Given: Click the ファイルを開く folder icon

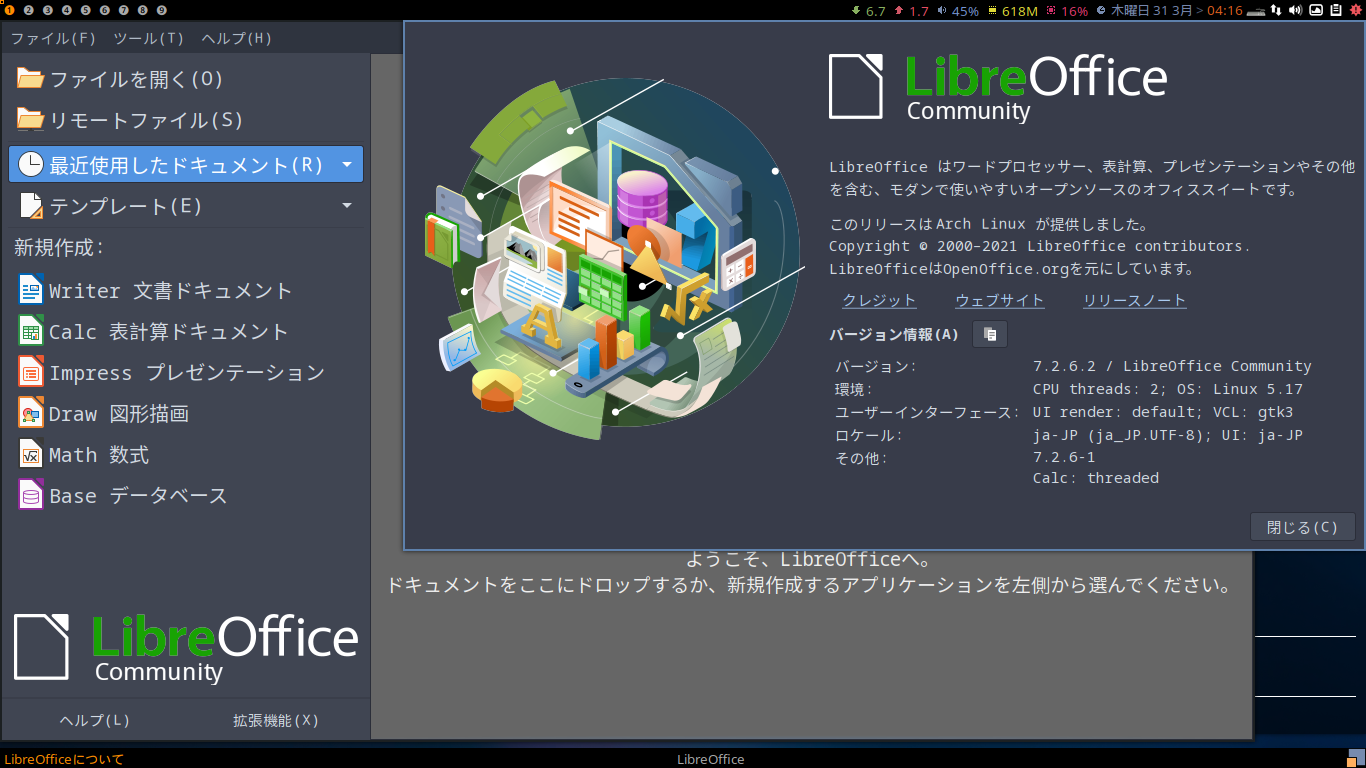Looking at the screenshot, I should 31,79.
